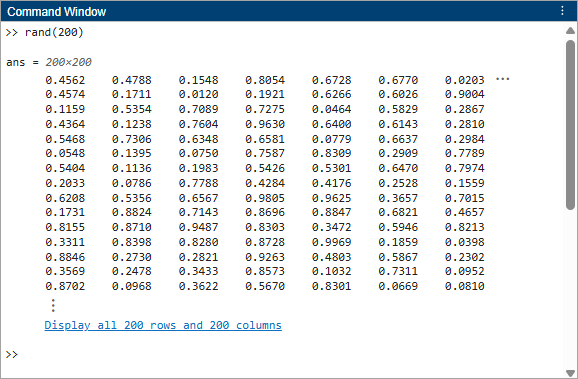
Task: Select the value 0.2033
Action: pos(65,183)
